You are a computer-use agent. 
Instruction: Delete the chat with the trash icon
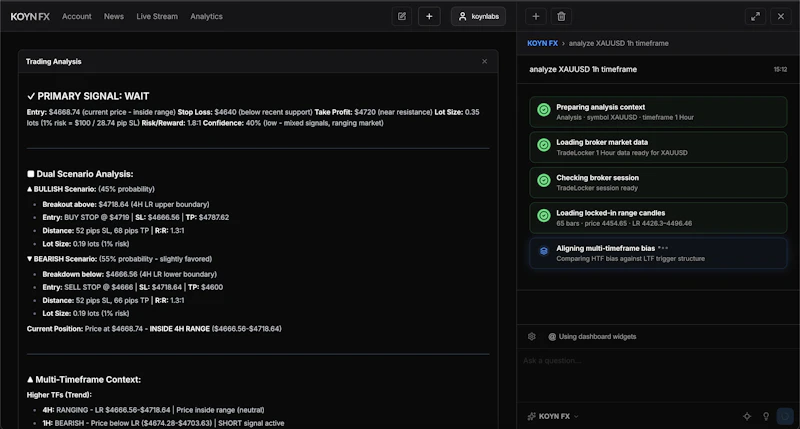click(561, 16)
